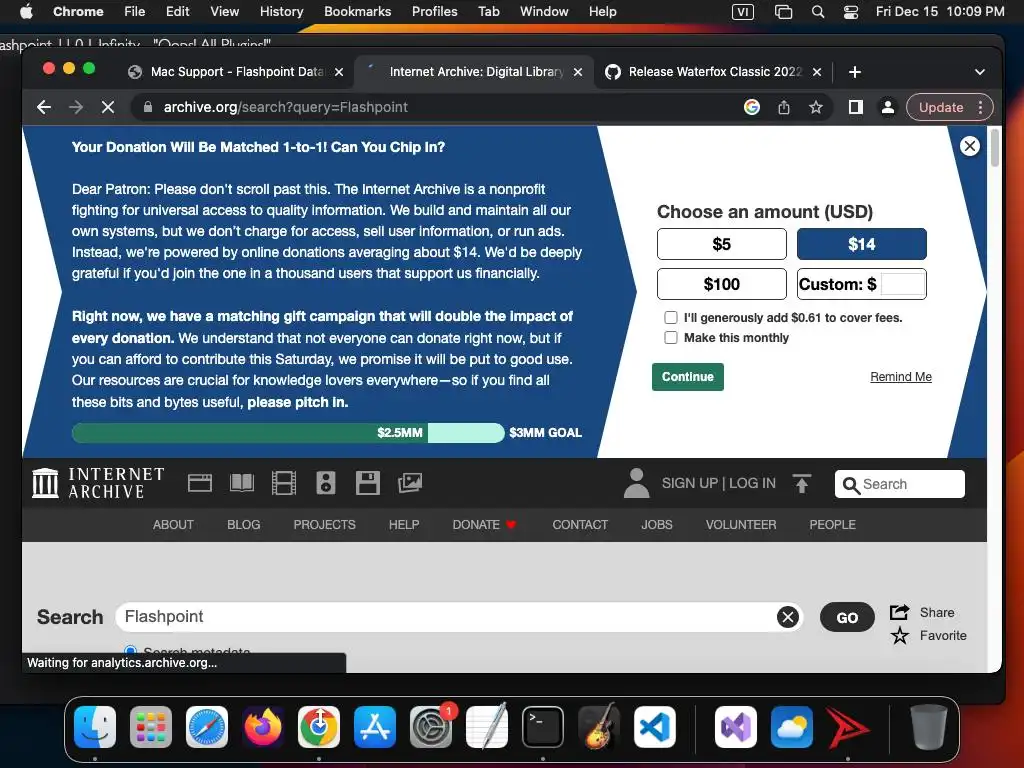Open Chrome three-dot menu
The height and width of the screenshot is (768, 1024).
pyautogui.click(x=980, y=107)
